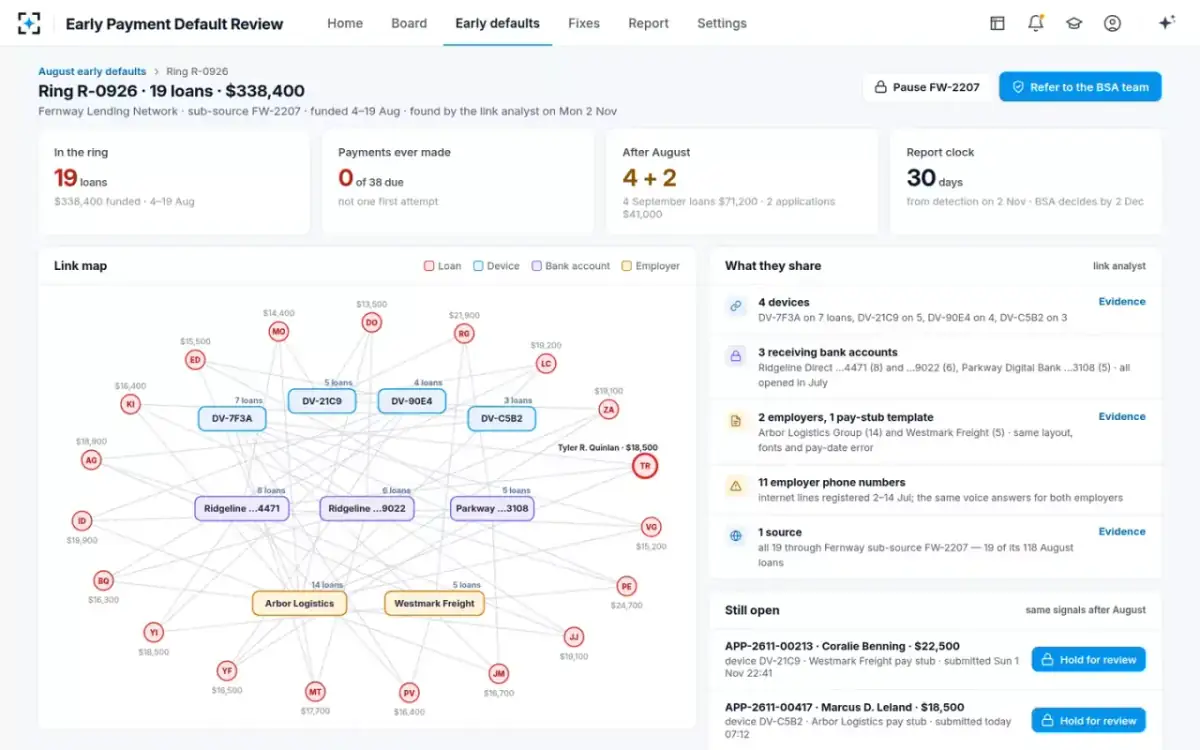Click the warning icon beside employer phone numbers

click(x=736, y=486)
